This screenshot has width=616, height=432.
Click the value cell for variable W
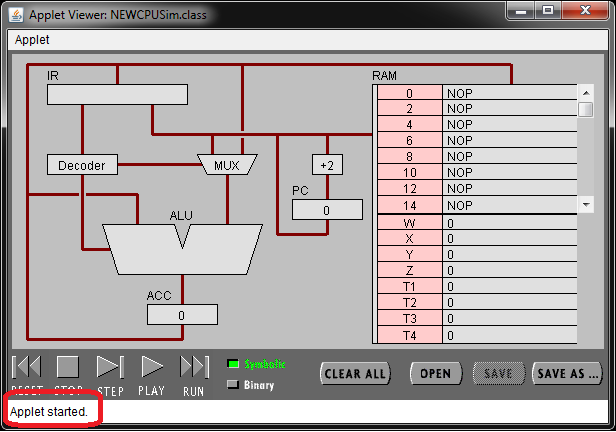click(510, 223)
